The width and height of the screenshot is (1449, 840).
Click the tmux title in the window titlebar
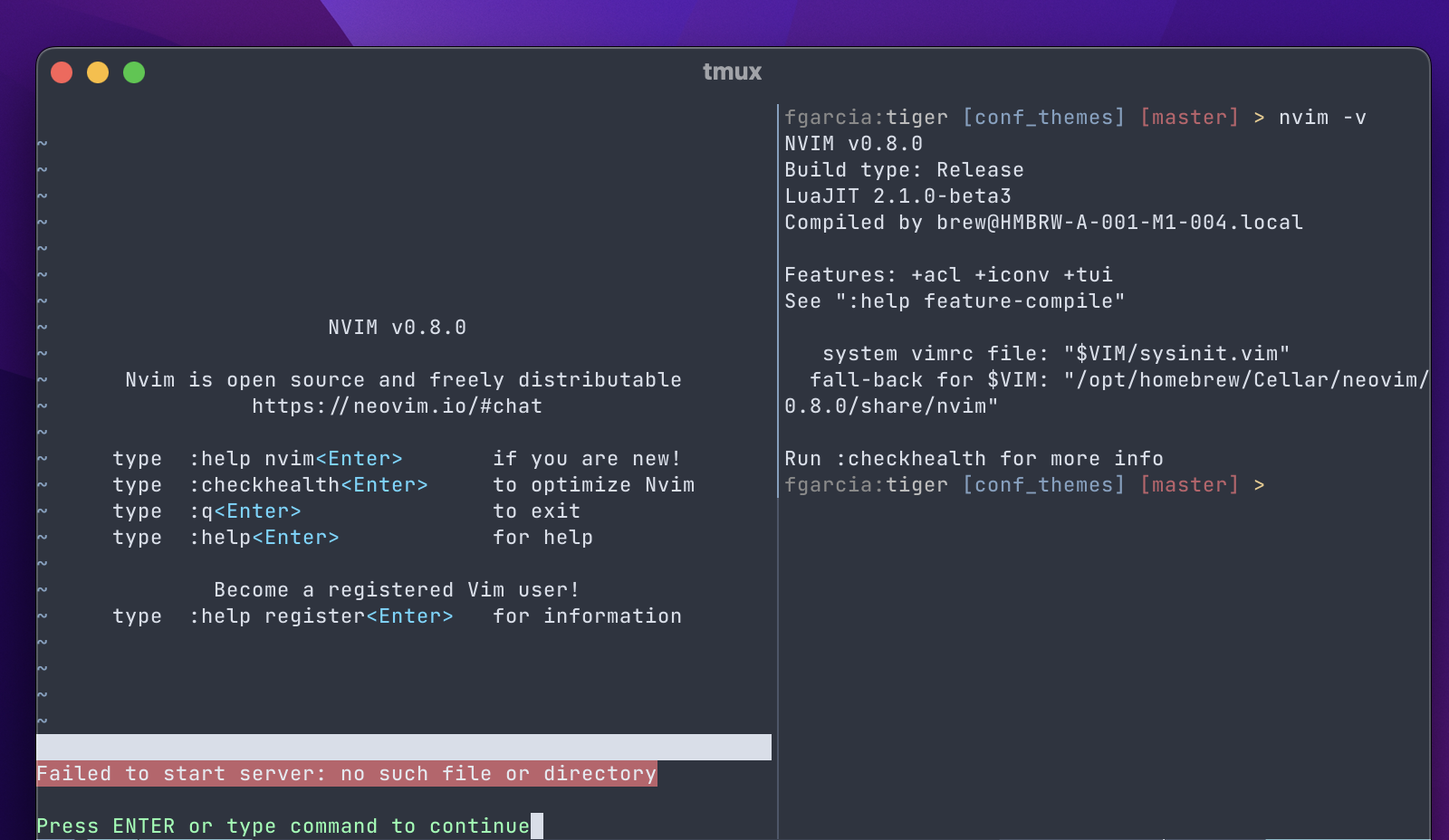pyautogui.click(x=733, y=72)
